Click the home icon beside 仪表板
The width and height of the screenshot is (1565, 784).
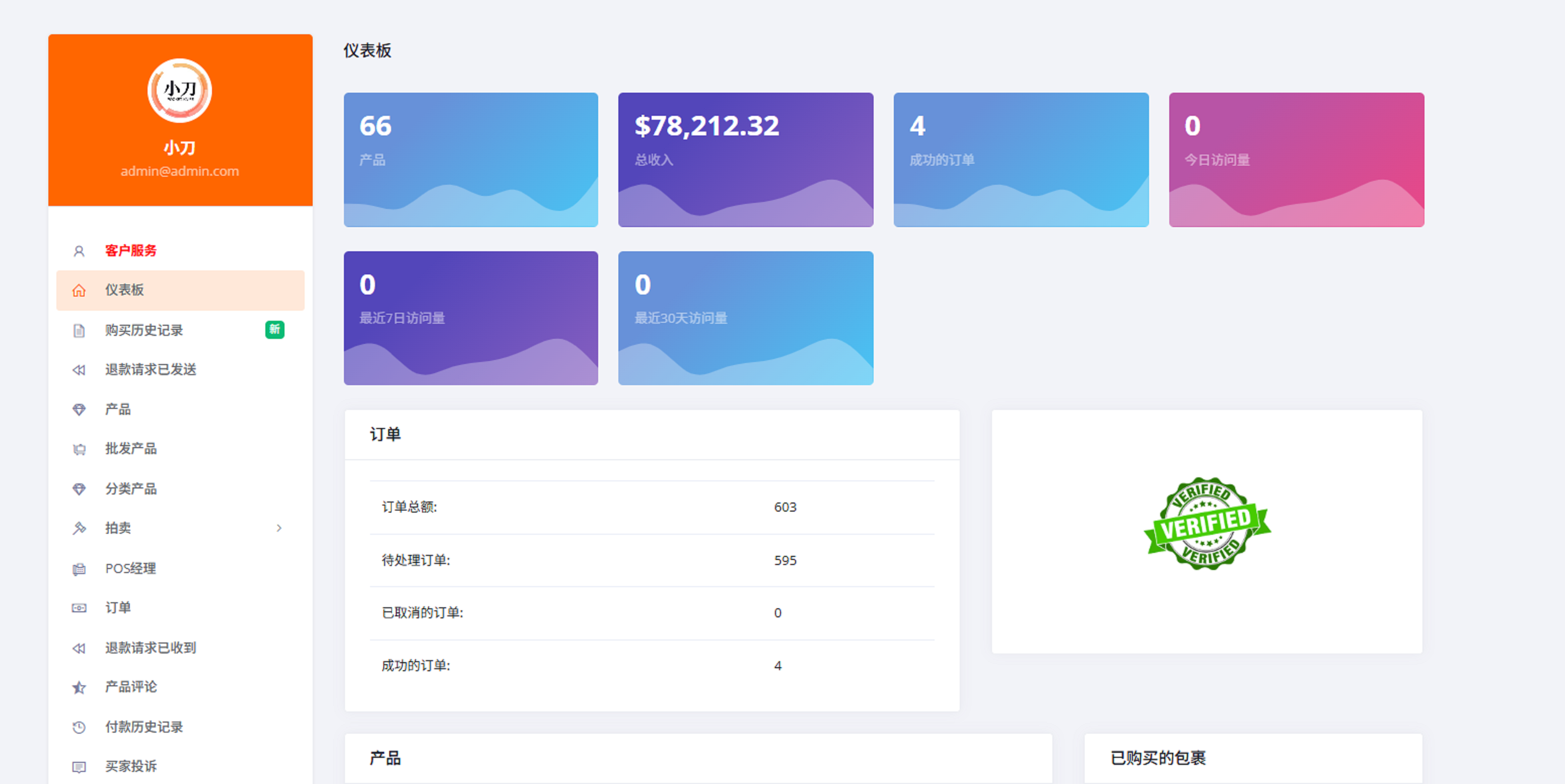coord(79,291)
